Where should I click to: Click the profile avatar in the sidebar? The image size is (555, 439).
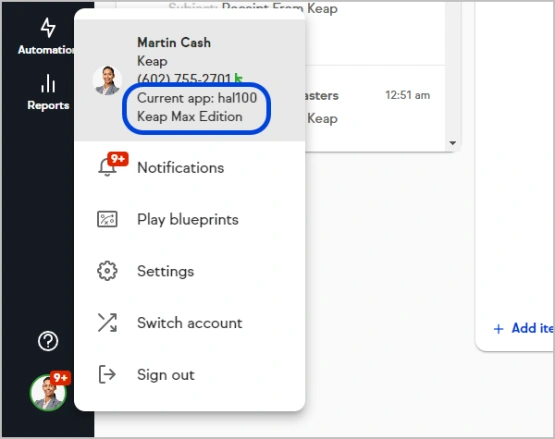pos(48,392)
